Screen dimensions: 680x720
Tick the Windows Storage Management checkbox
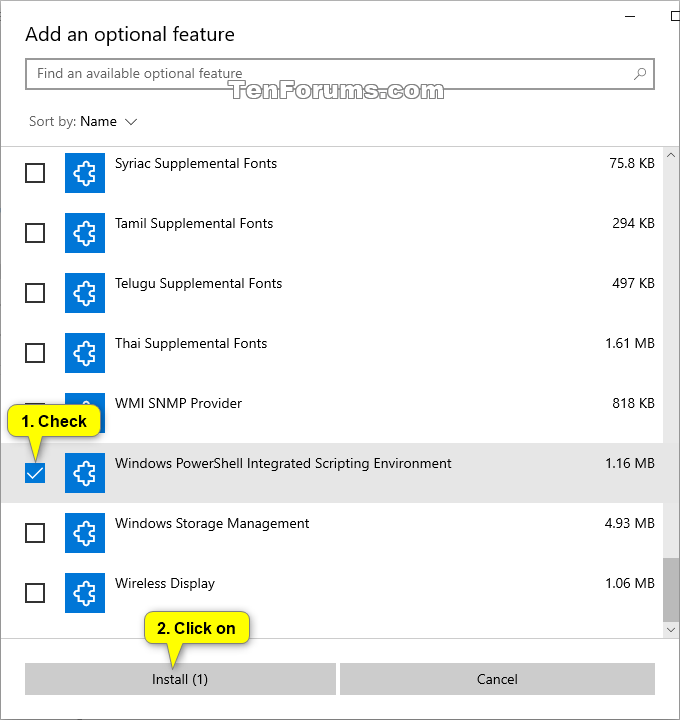point(35,533)
